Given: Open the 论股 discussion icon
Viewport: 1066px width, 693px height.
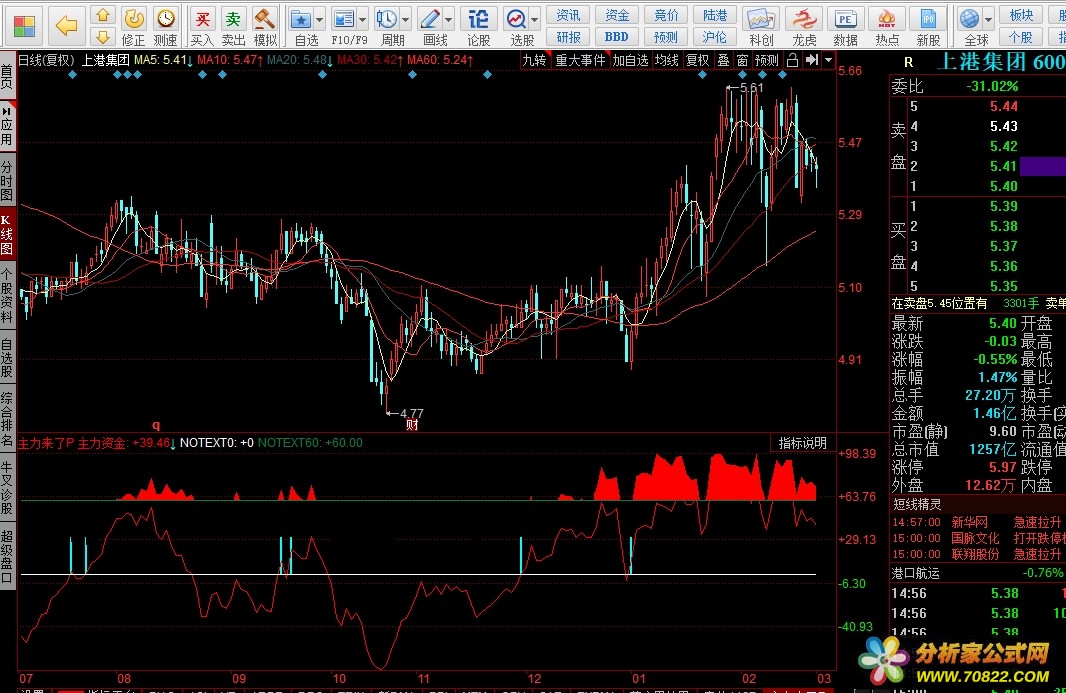Looking at the screenshot, I should pos(478,18).
